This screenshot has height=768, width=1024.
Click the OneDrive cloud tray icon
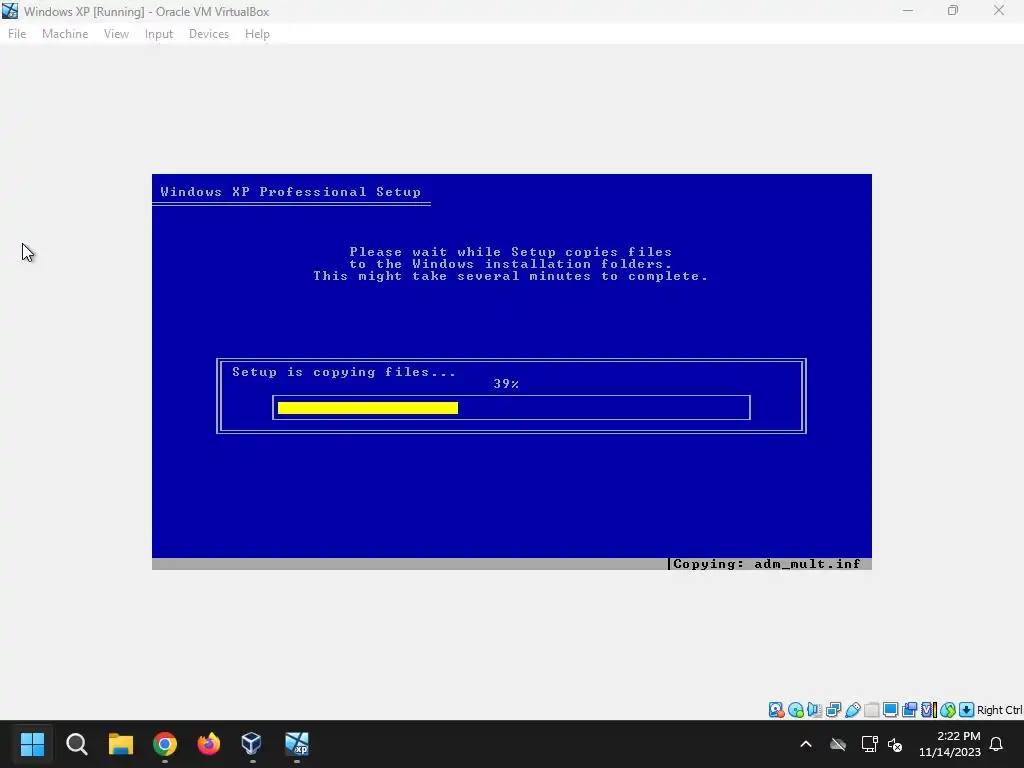click(x=838, y=744)
